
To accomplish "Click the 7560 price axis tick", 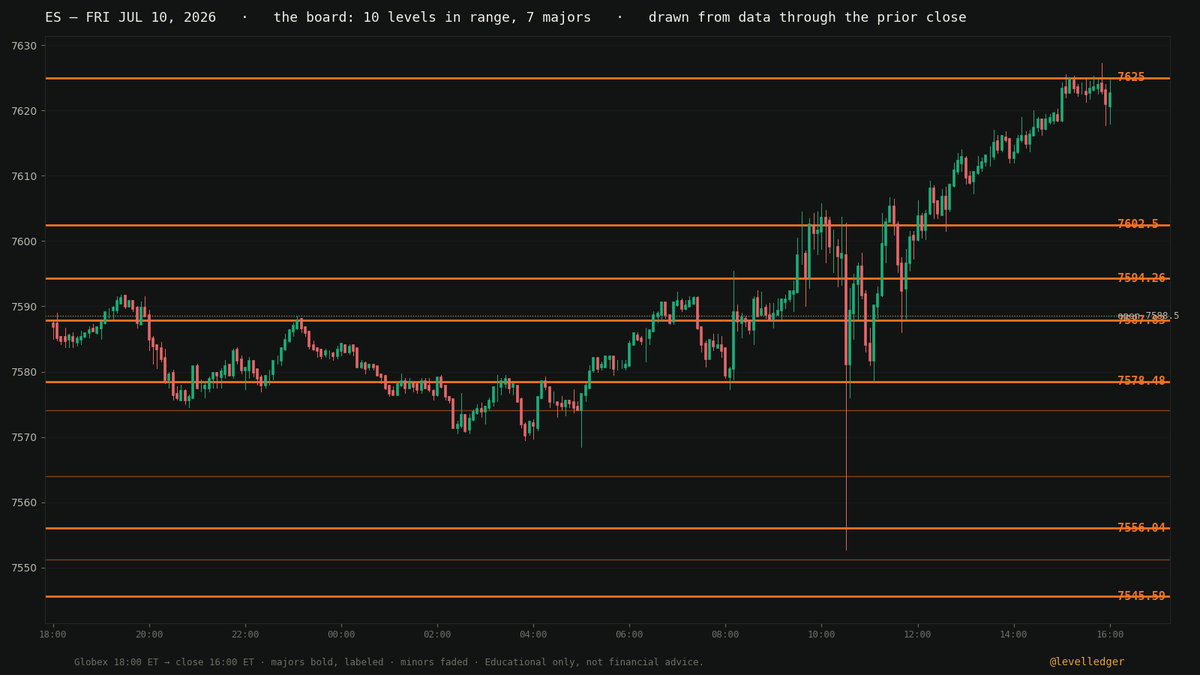I will 23,503.
